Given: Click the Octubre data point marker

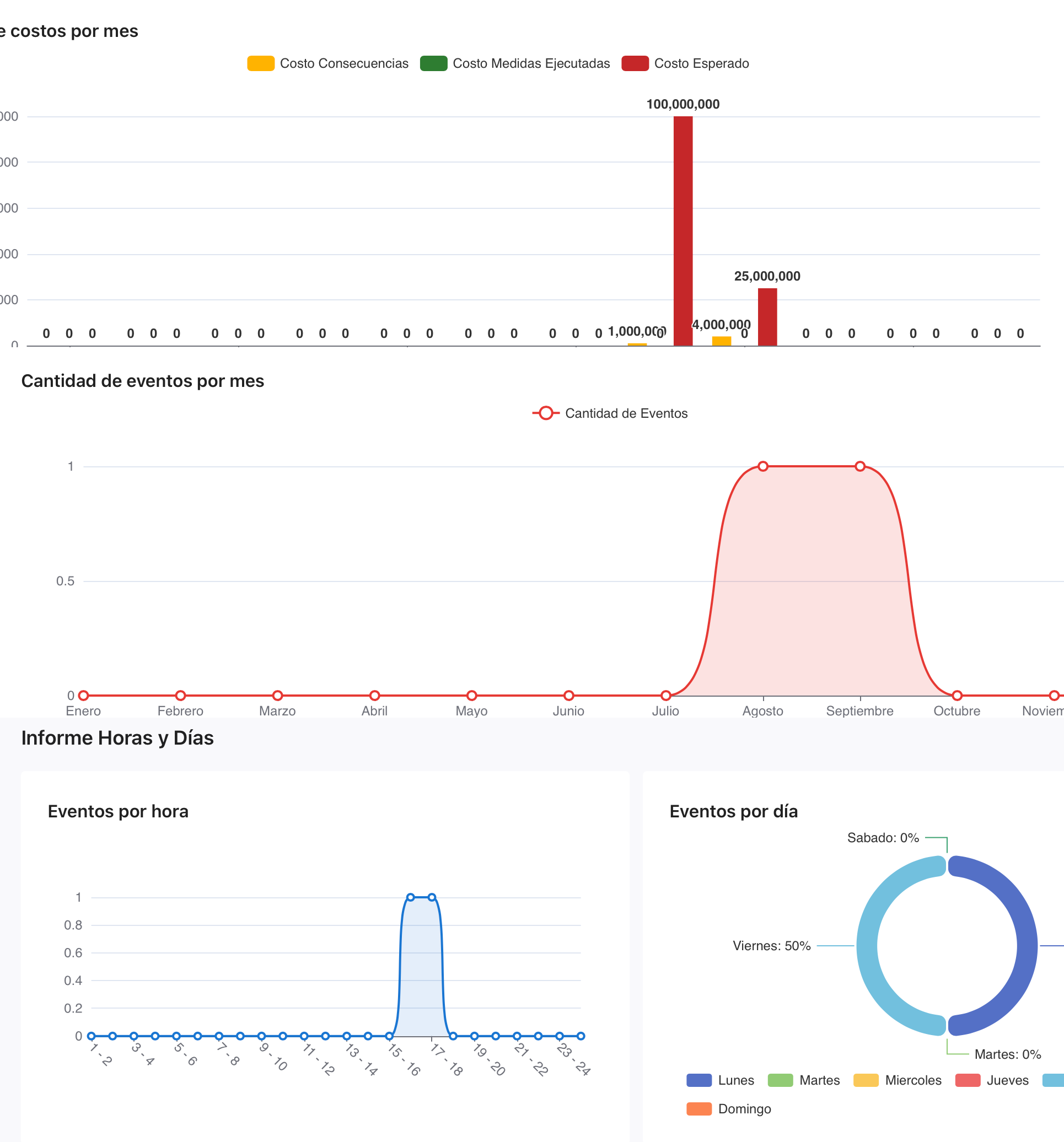Looking at the screenshot, I should [x=956, y=695].
